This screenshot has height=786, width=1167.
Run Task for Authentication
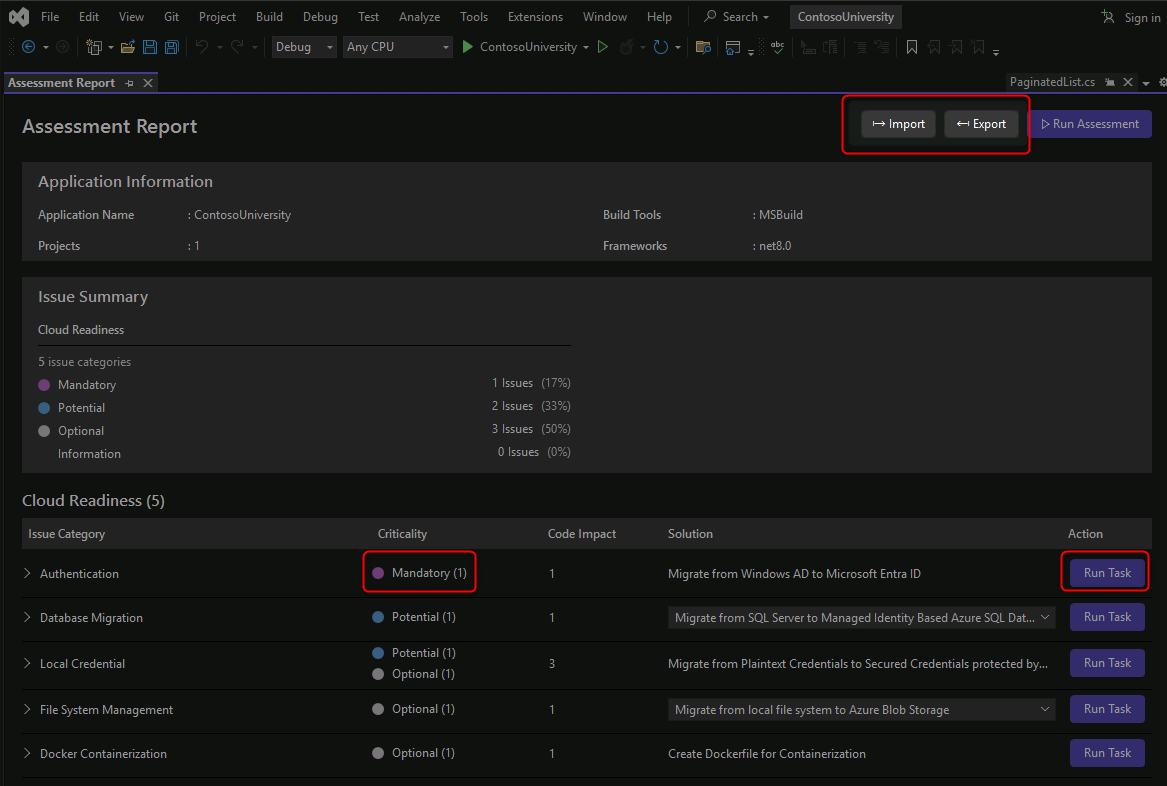click(1107, 573)
